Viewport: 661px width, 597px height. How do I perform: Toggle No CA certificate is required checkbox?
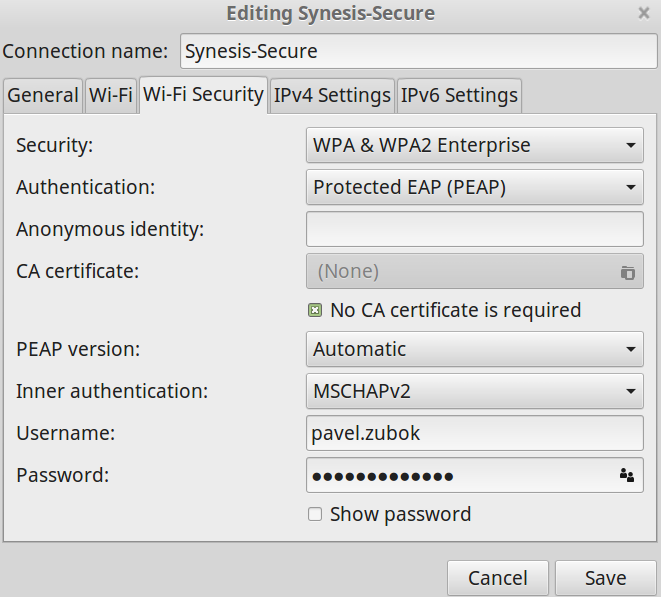(315, 310)
